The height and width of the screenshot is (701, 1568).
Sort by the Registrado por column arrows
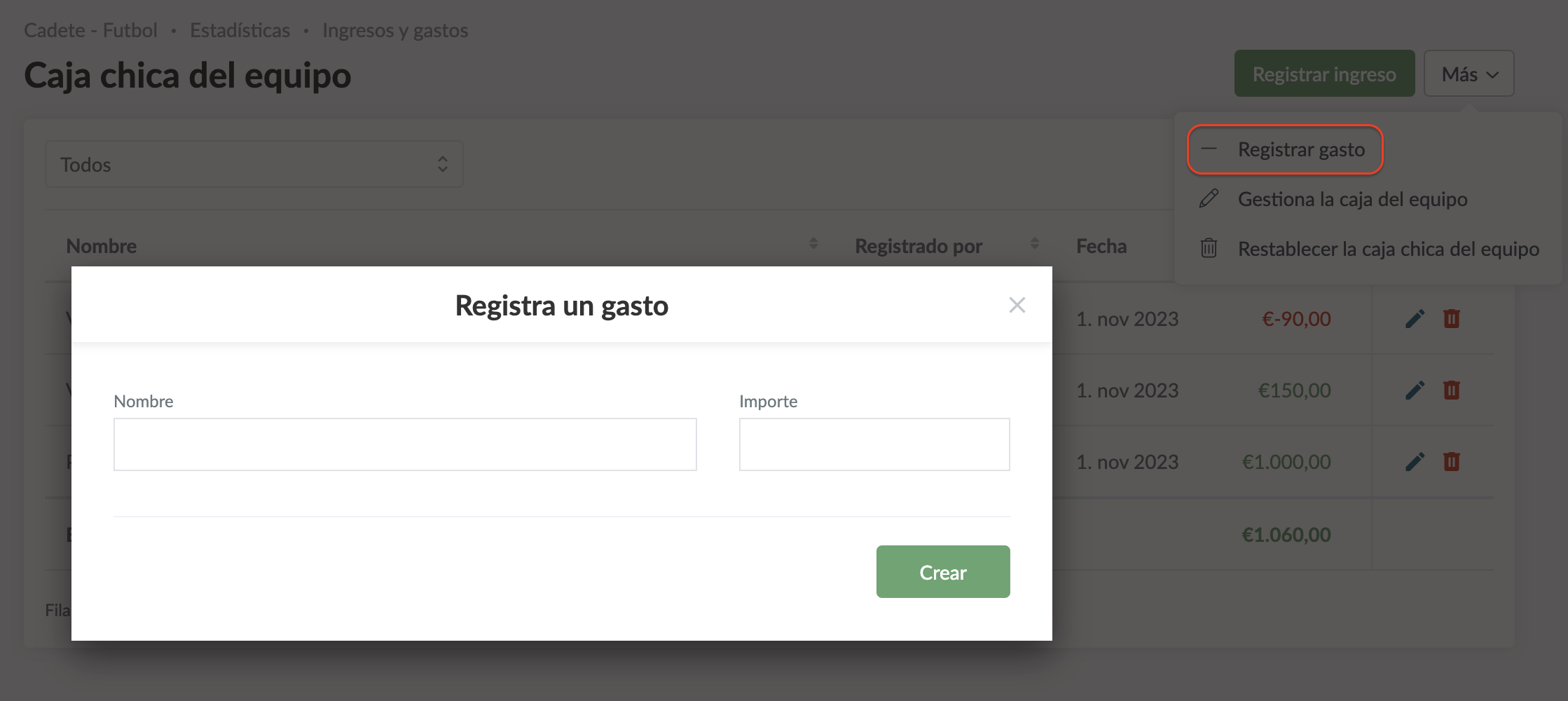point(1034,244)
